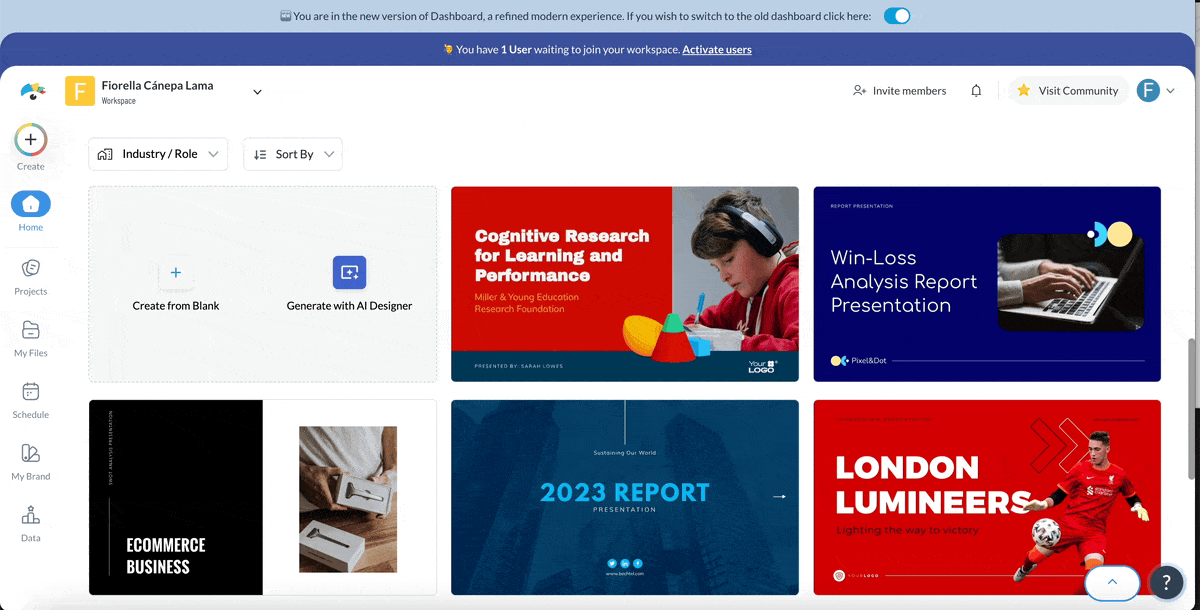
Task: Select Generate with AI Designer
Action: coord(349,284)
